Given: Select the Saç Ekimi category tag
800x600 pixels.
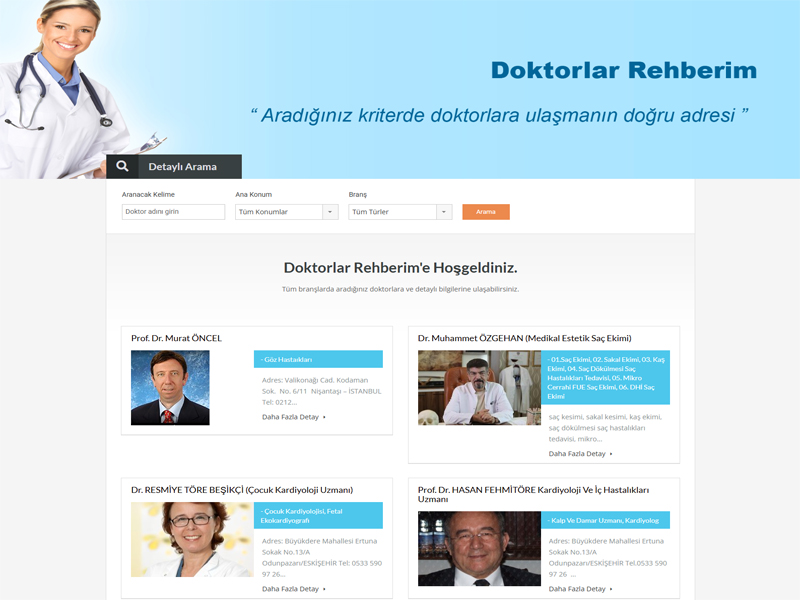Looking at the screenshot, I should tap(605, 377).
